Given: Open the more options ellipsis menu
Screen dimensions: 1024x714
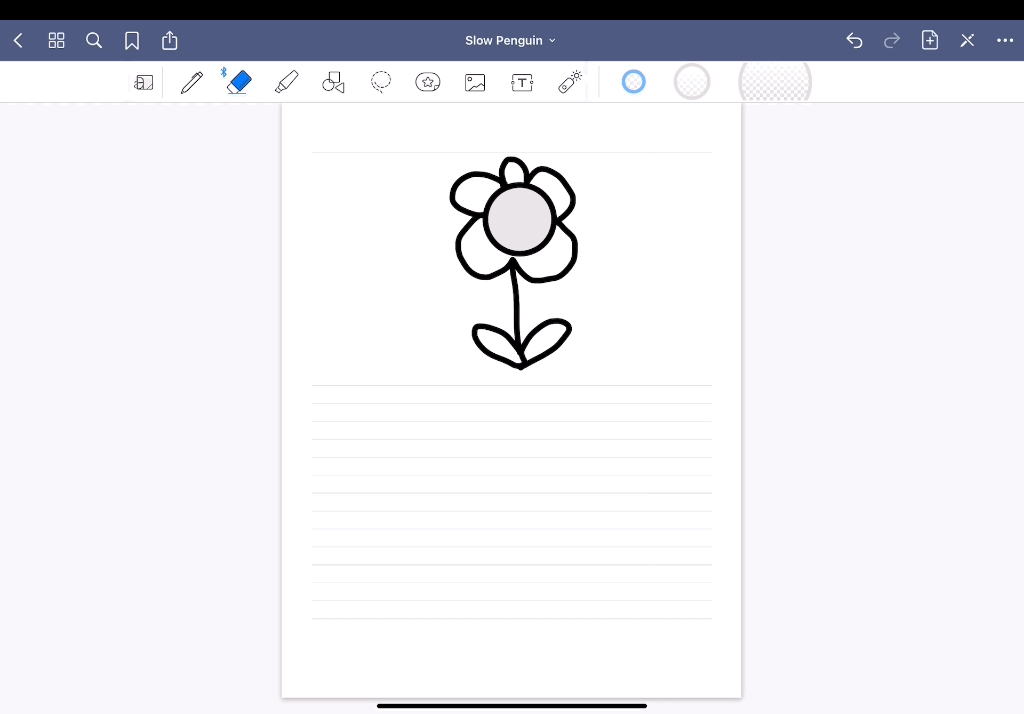Looking at the screenshot, I should (1005, 41).
